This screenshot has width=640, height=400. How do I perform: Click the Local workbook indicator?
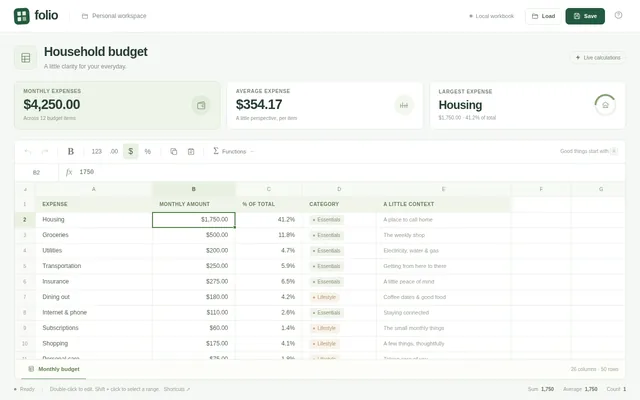[491, 16]
